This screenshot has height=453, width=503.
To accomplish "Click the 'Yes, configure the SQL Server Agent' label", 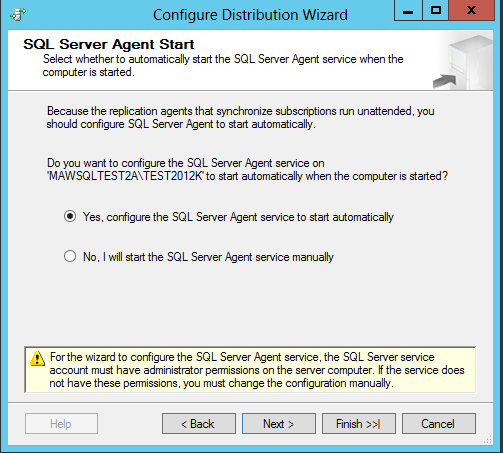I will coord(238,217).
